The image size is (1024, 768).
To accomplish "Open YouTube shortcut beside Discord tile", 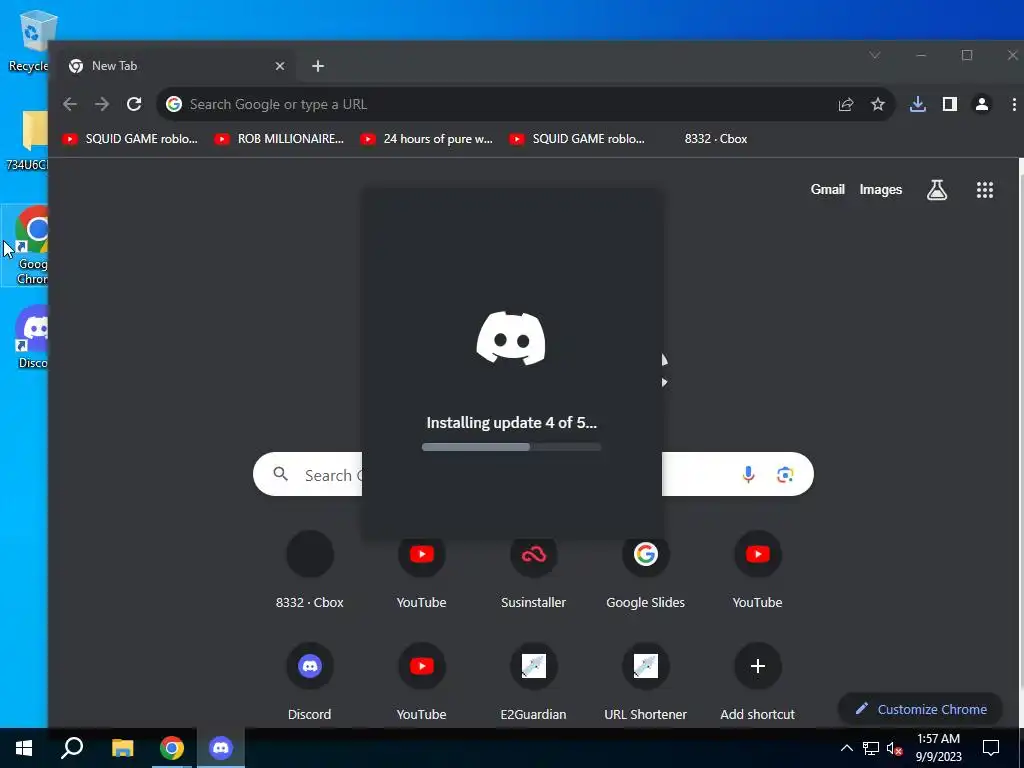I will click(421, 683).
